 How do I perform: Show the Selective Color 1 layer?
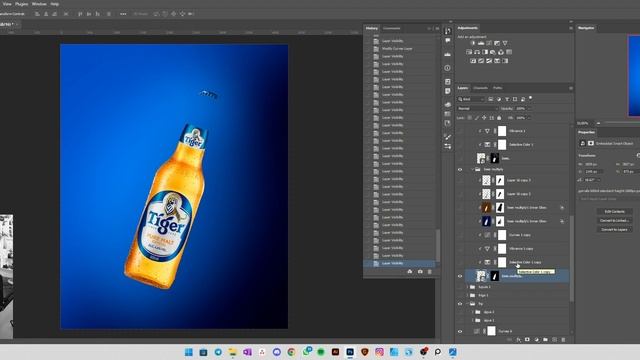click(x=460, y=144)
